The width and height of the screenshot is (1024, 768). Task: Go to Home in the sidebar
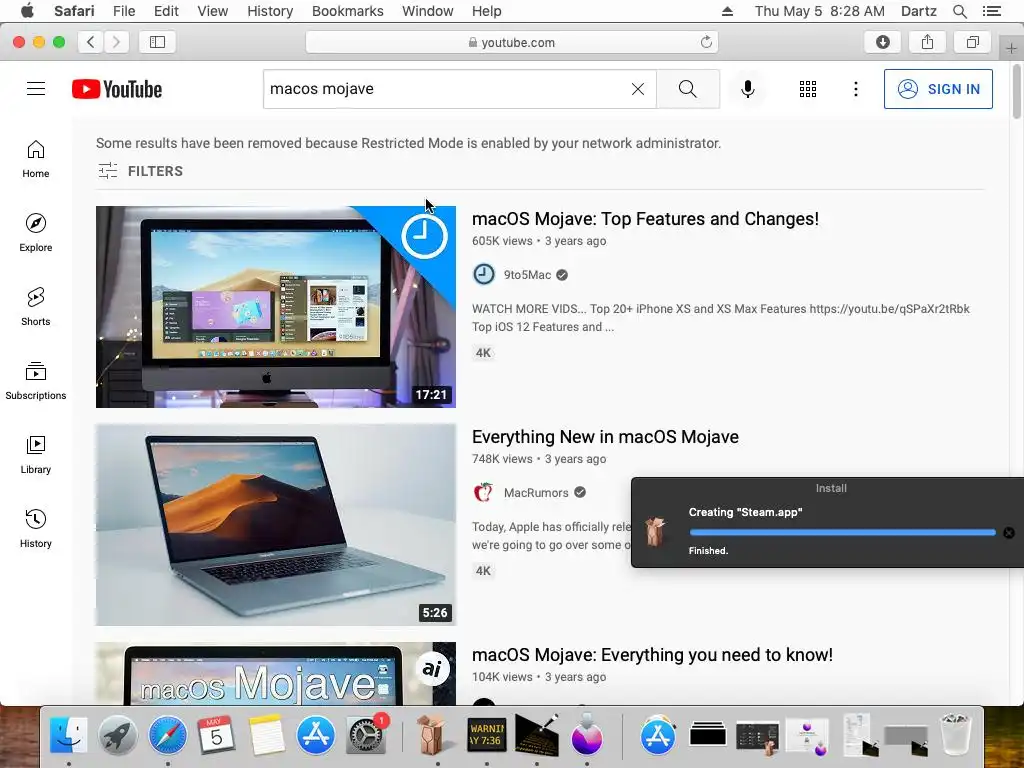pos(36,159)
